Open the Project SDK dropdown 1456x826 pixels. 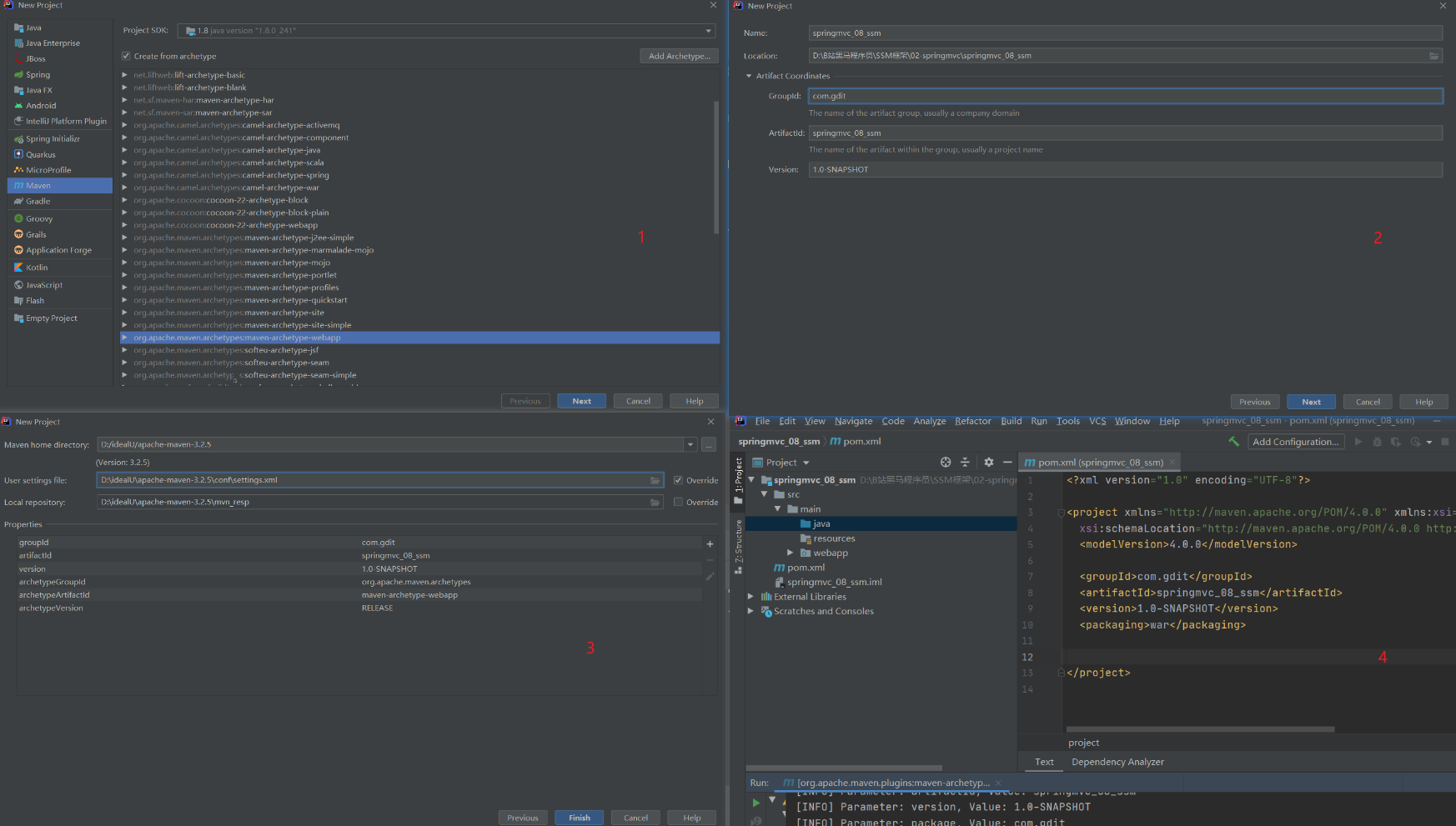[709, 31]
